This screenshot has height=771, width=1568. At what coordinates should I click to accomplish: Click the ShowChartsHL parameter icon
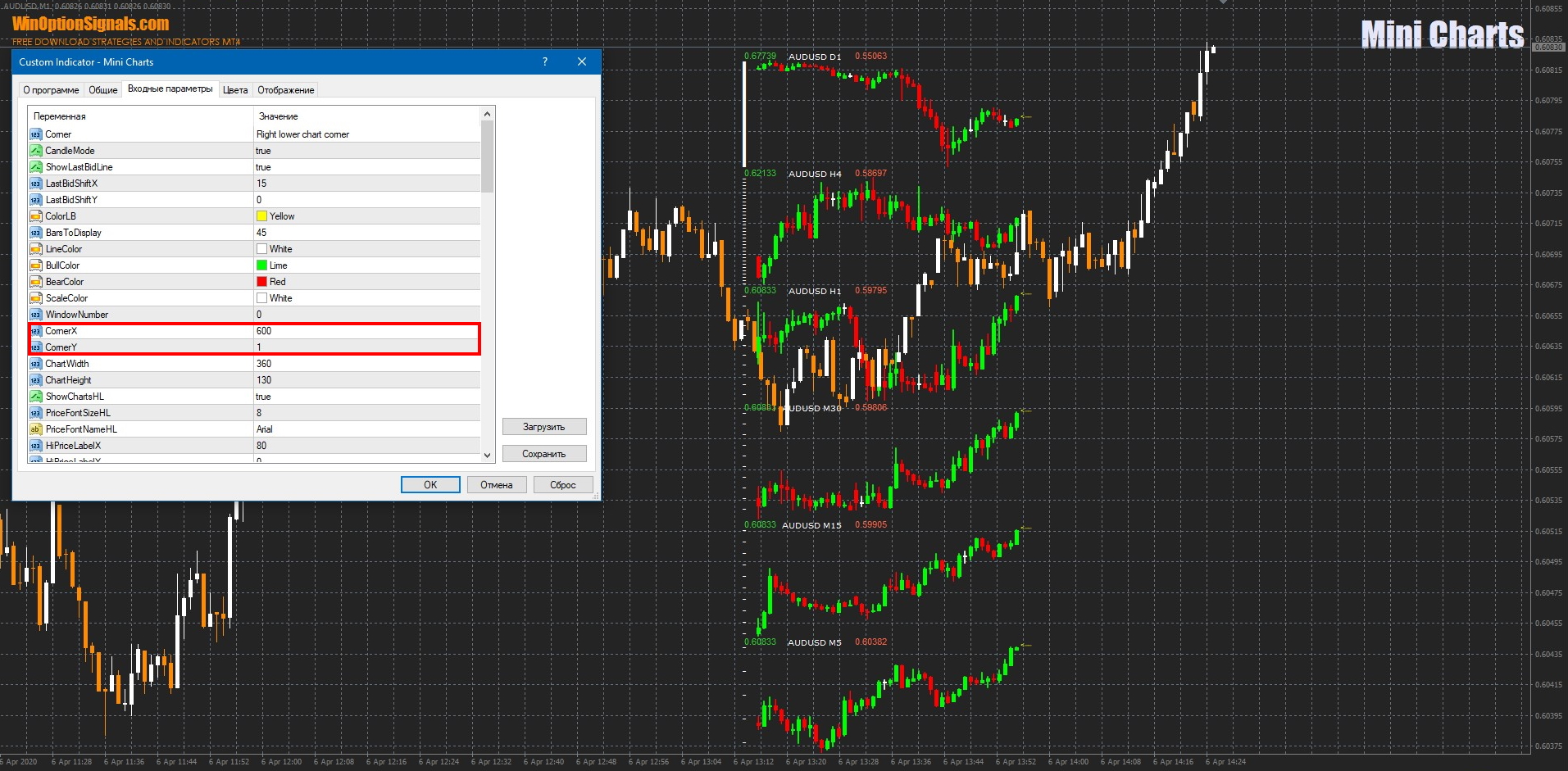tap(36, 397)
